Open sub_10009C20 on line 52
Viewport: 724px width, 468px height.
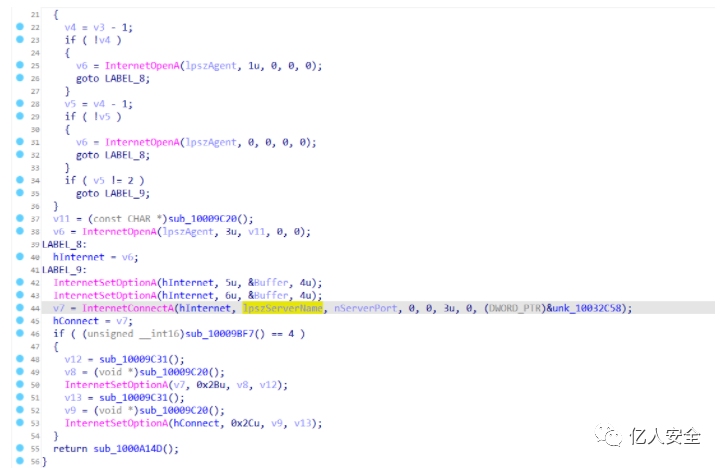click(x=176, y=410)
